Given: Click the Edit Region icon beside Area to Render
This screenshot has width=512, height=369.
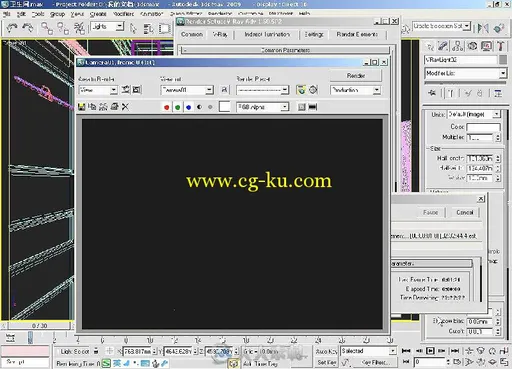Looking at the screenshot, I should click(x=125, y=90).
